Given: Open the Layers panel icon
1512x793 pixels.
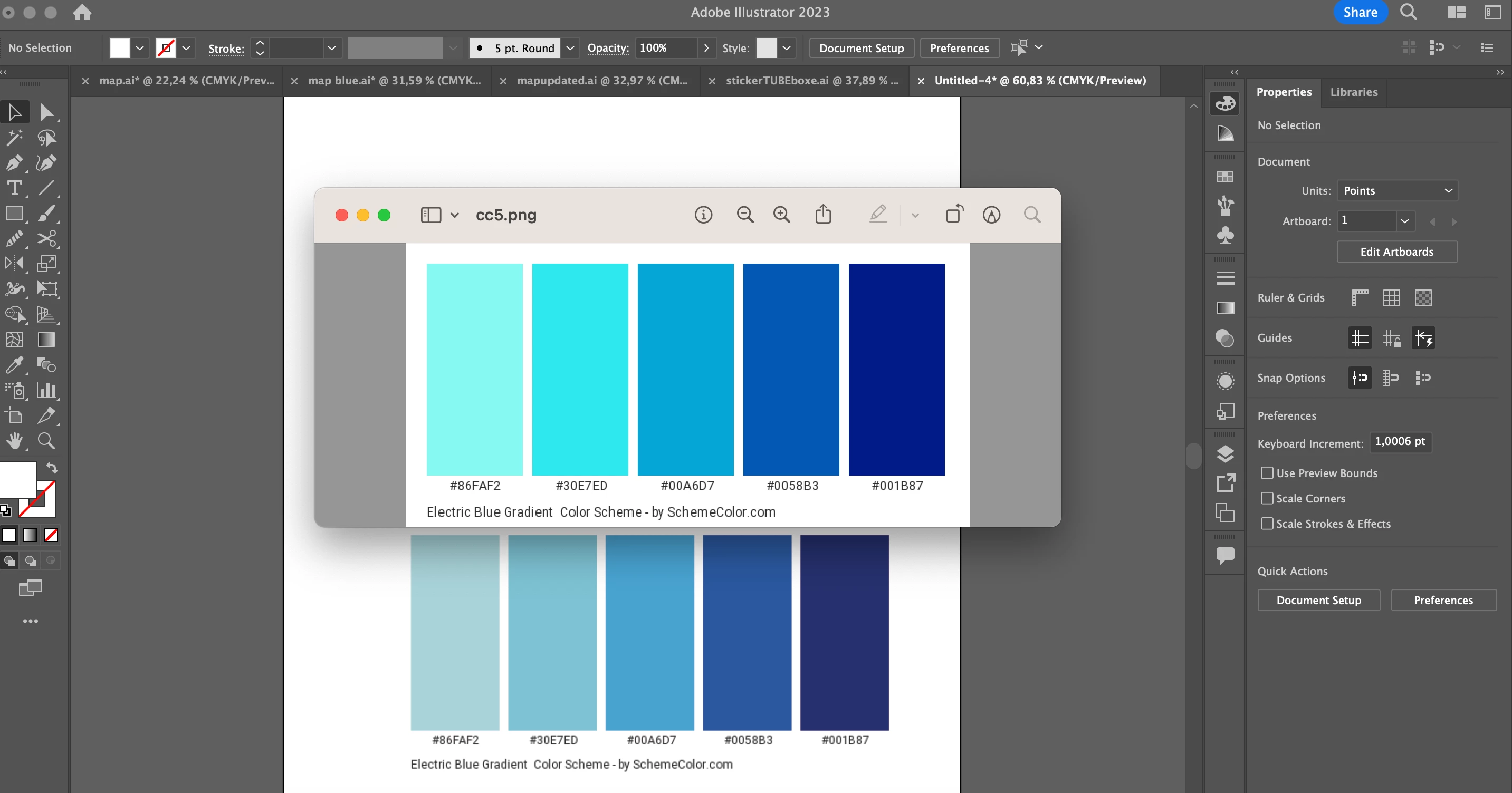Looking at the screenshot, I should [1225, 454].
